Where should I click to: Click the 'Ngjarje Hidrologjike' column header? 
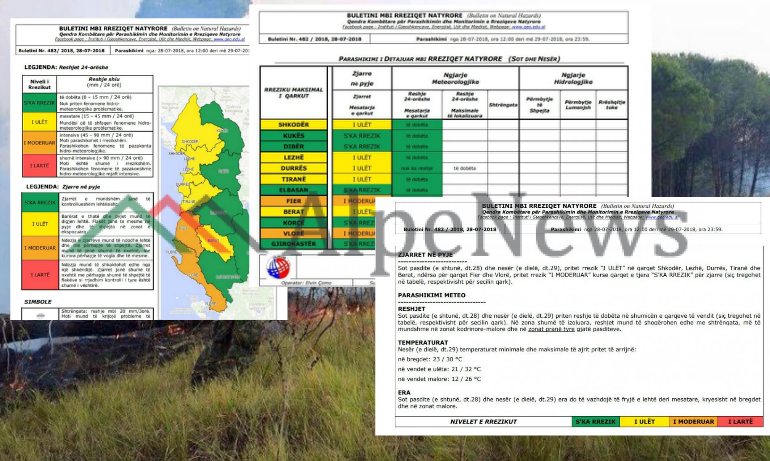573,79
